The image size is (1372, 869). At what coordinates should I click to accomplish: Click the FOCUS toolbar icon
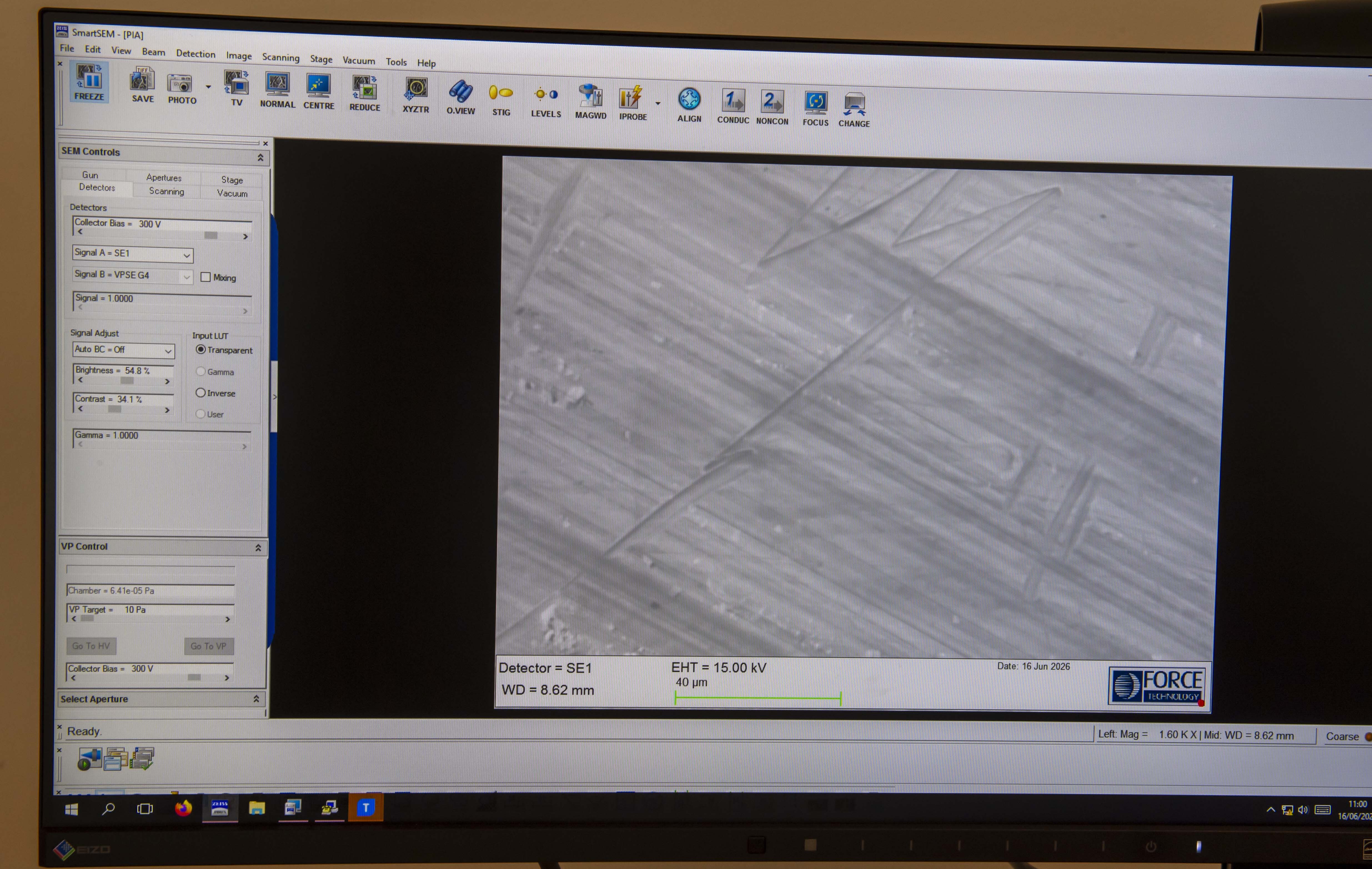click(x=815, y=108)
